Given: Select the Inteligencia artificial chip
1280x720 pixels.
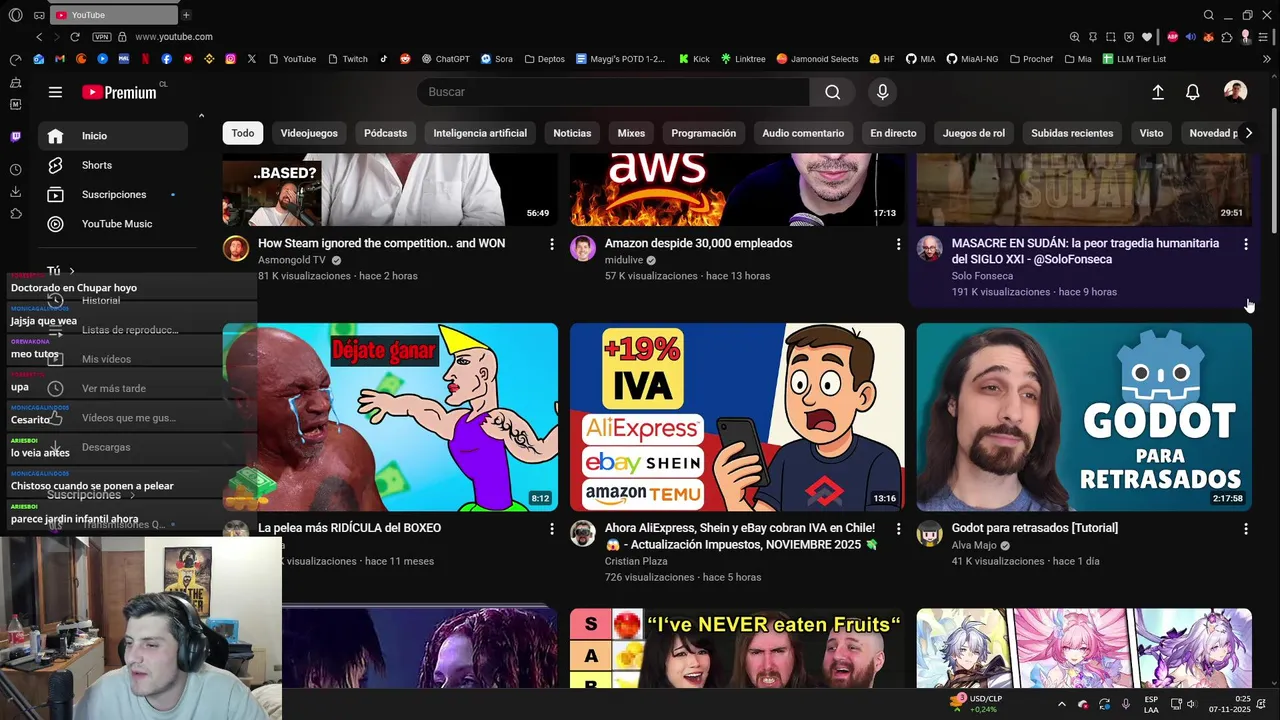Looking at the screenshot, I should point(480,133).
